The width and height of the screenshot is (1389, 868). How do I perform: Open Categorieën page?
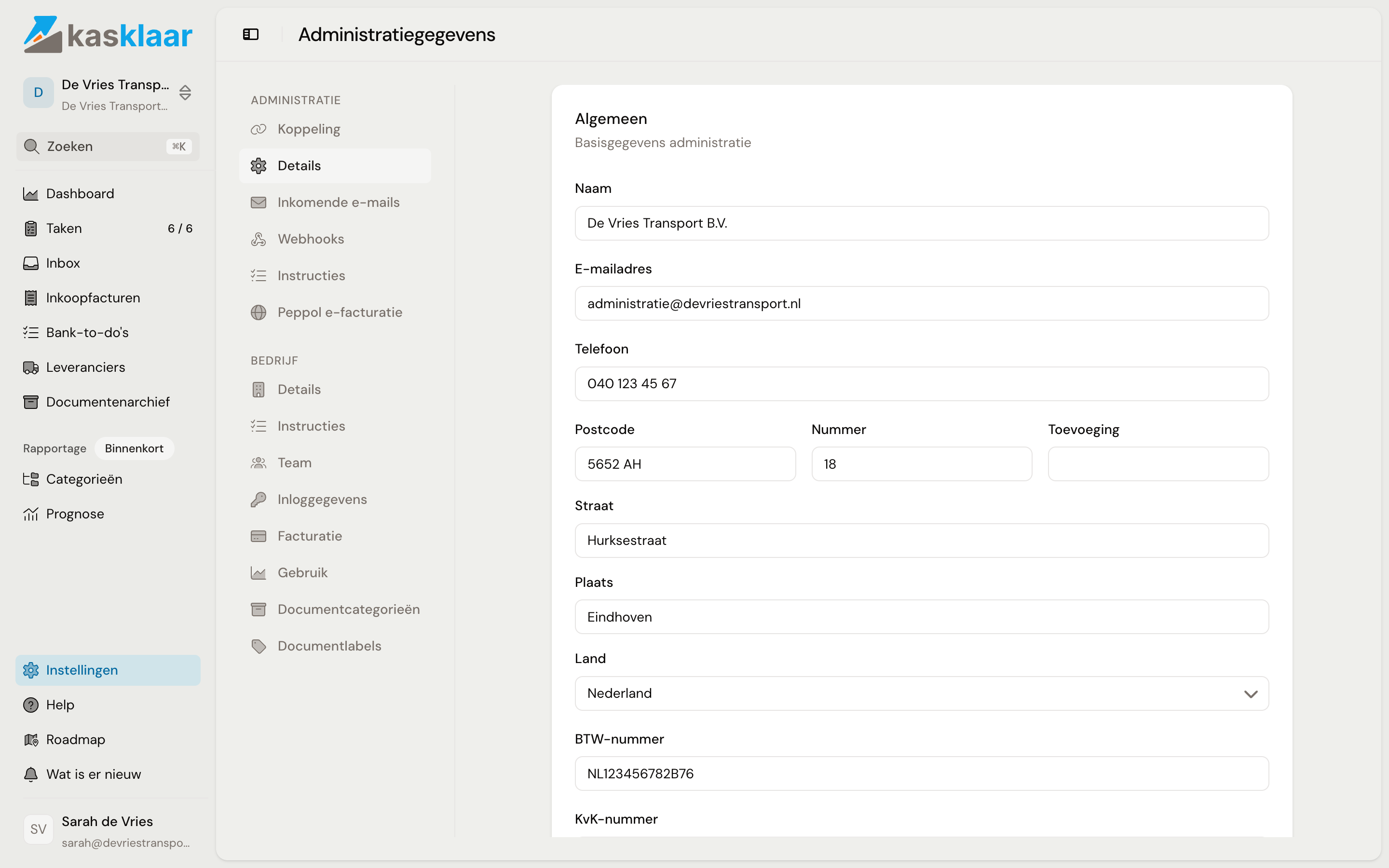108,479
